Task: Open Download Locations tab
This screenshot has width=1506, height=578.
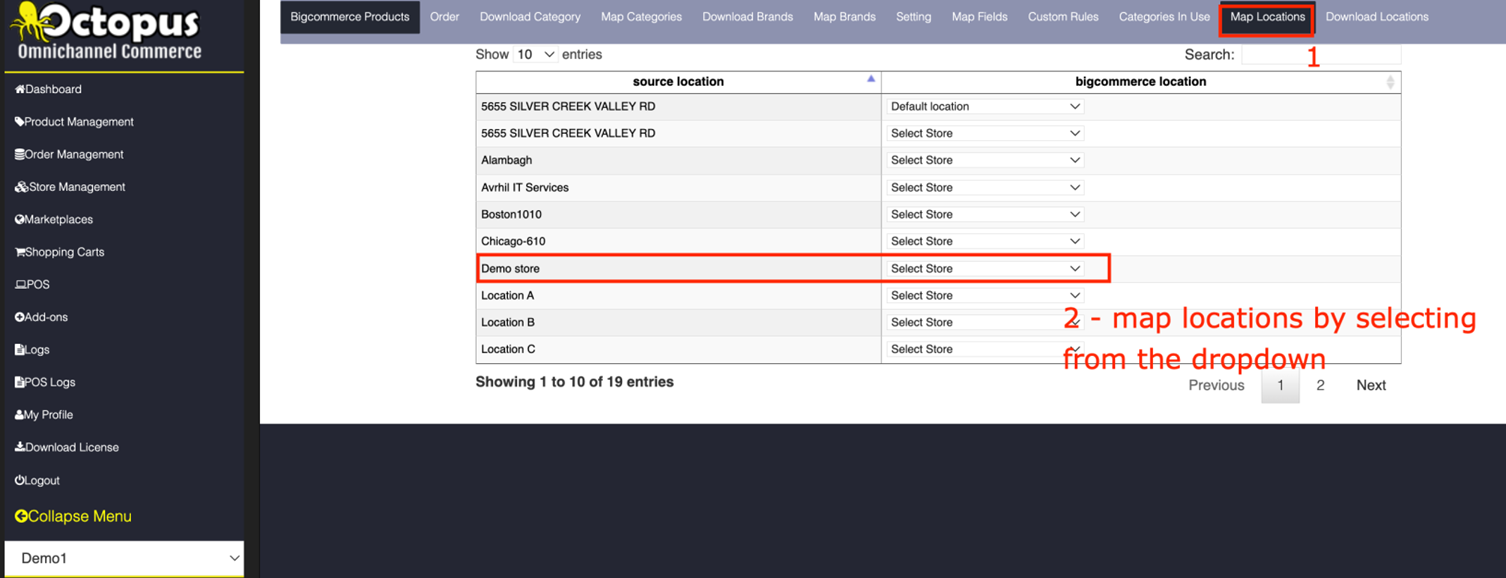Action: (1377, 17)
